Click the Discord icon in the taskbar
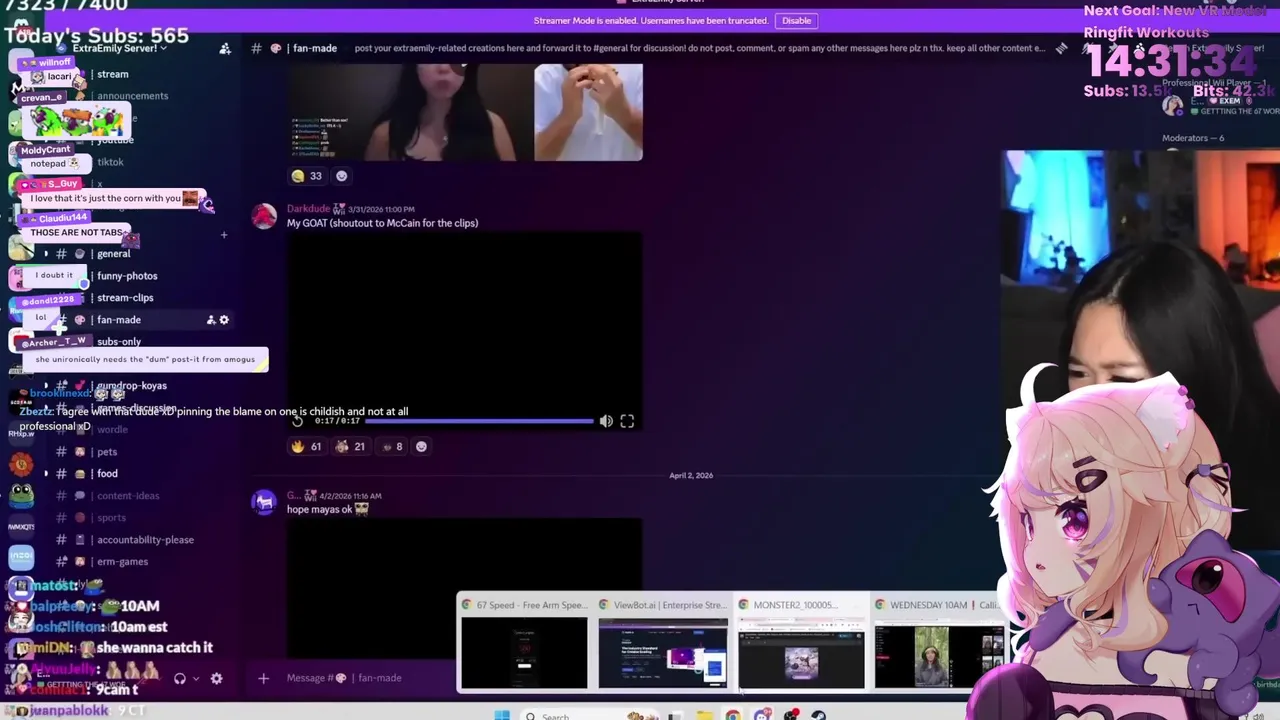The width and height of the screenshot is (1280, 720). [x=762, y=715]
